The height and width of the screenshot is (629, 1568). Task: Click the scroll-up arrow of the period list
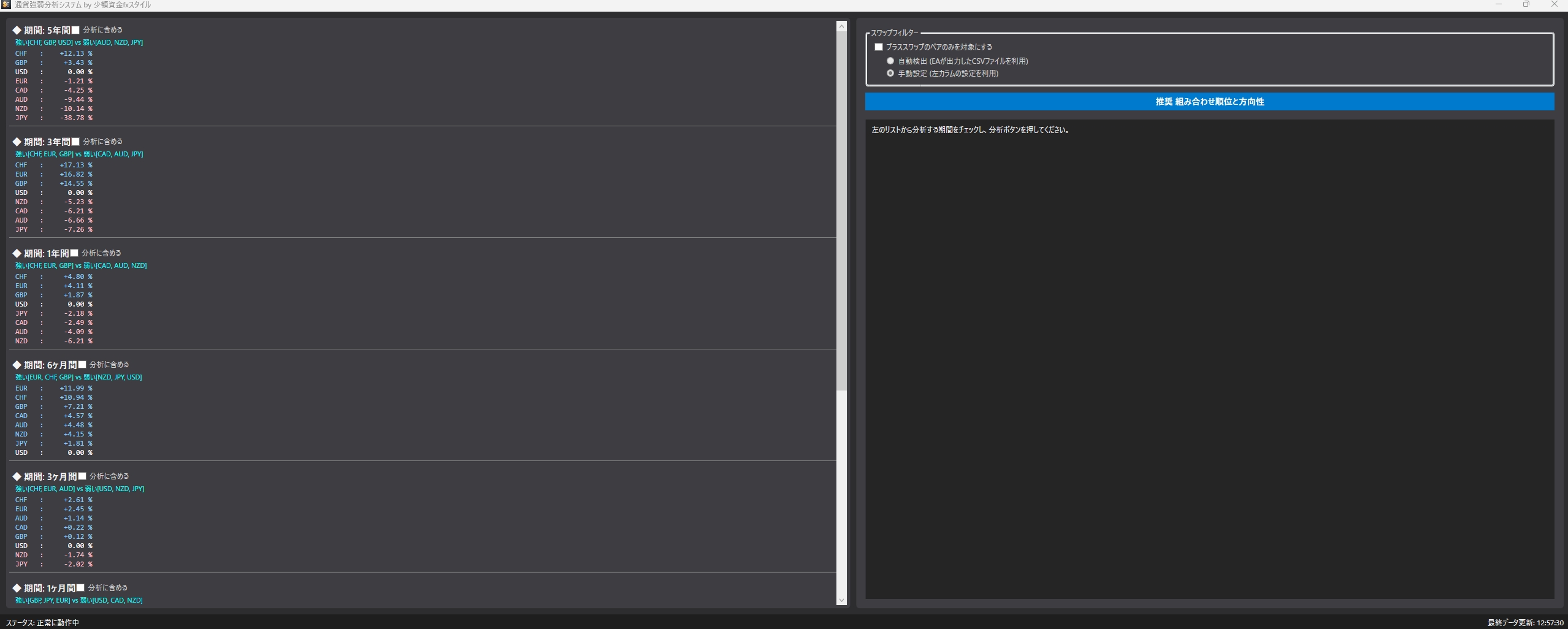click(841, 26)
